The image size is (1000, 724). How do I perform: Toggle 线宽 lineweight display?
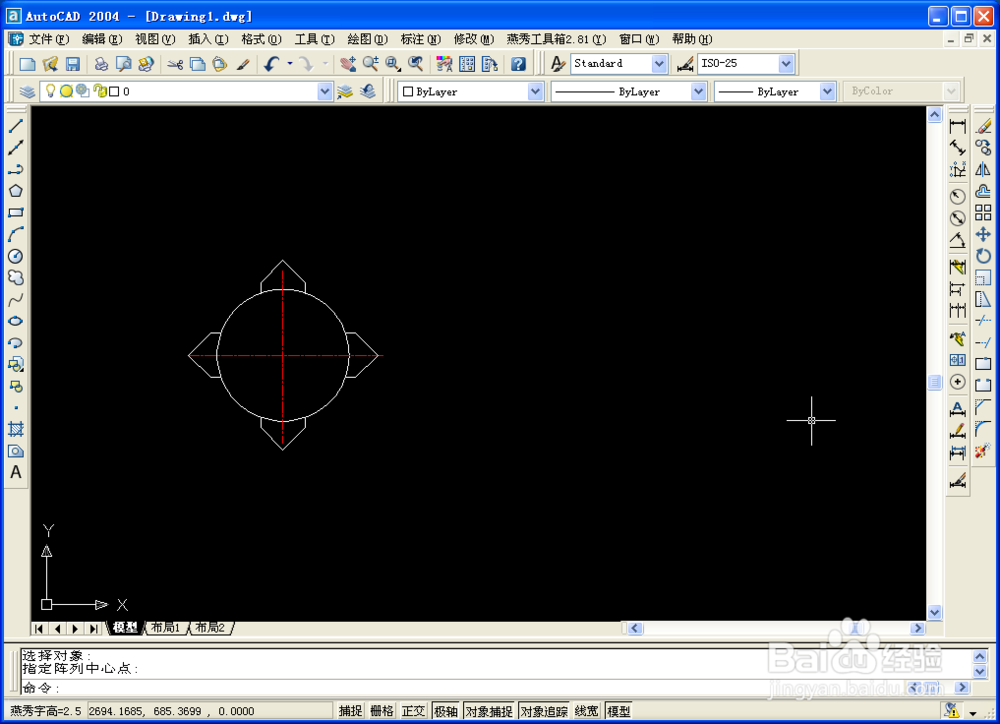click(x=586, y=711)
